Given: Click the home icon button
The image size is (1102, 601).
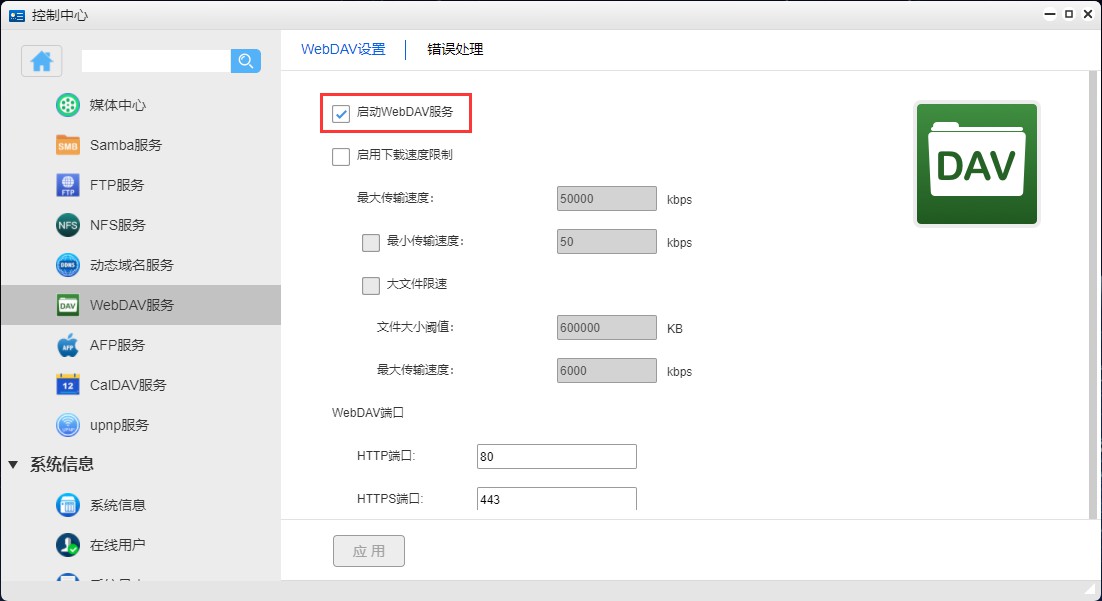Looking at the screenshot, I should click(42, 61).
